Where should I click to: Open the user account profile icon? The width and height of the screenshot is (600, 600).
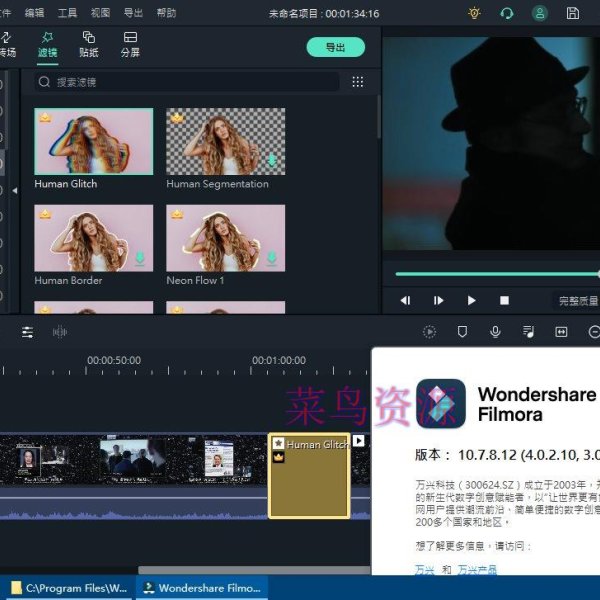point(540,13)
